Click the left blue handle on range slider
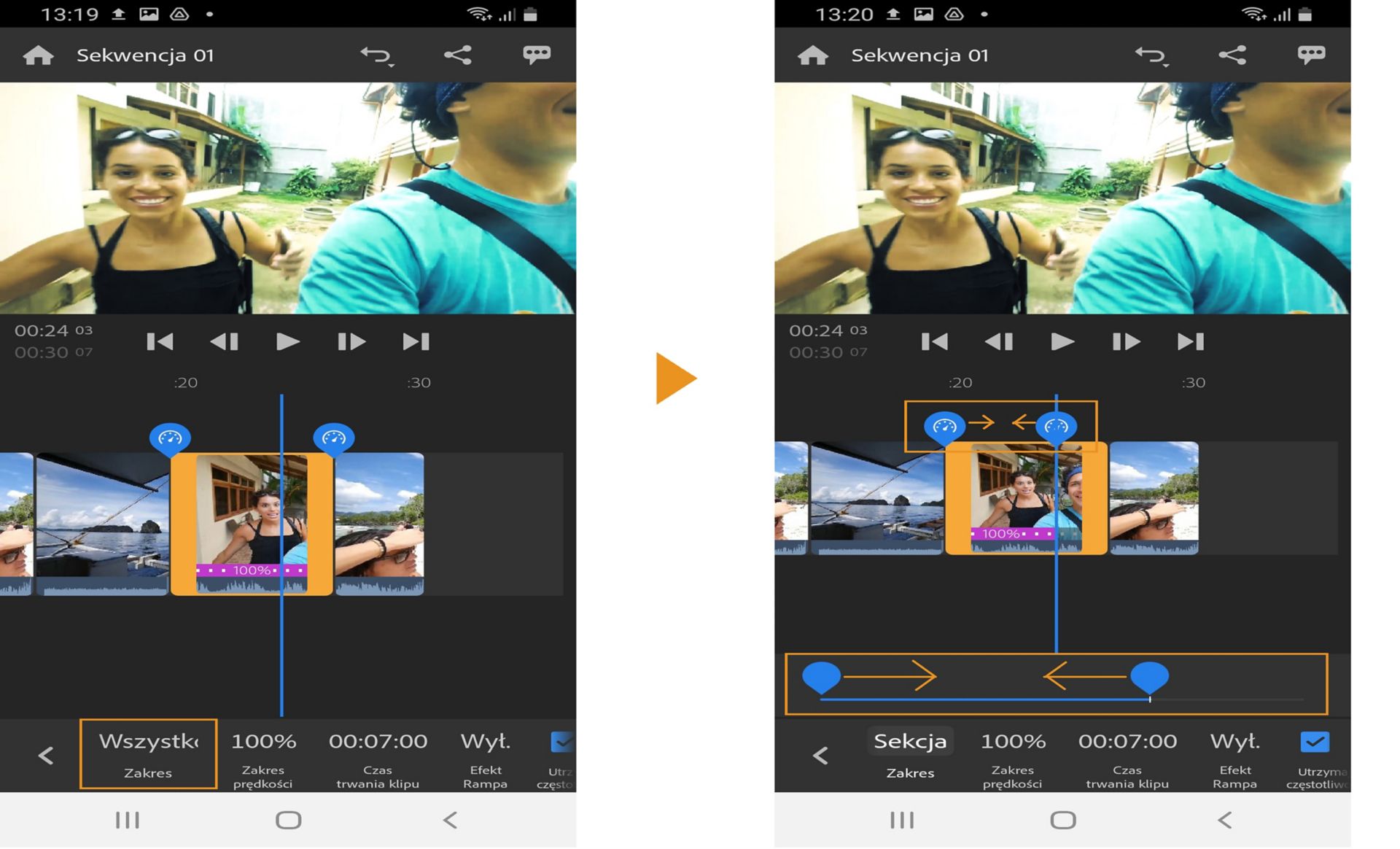Screen dimensions: 1400x849 pyautogui.click(x=821, y=676)
